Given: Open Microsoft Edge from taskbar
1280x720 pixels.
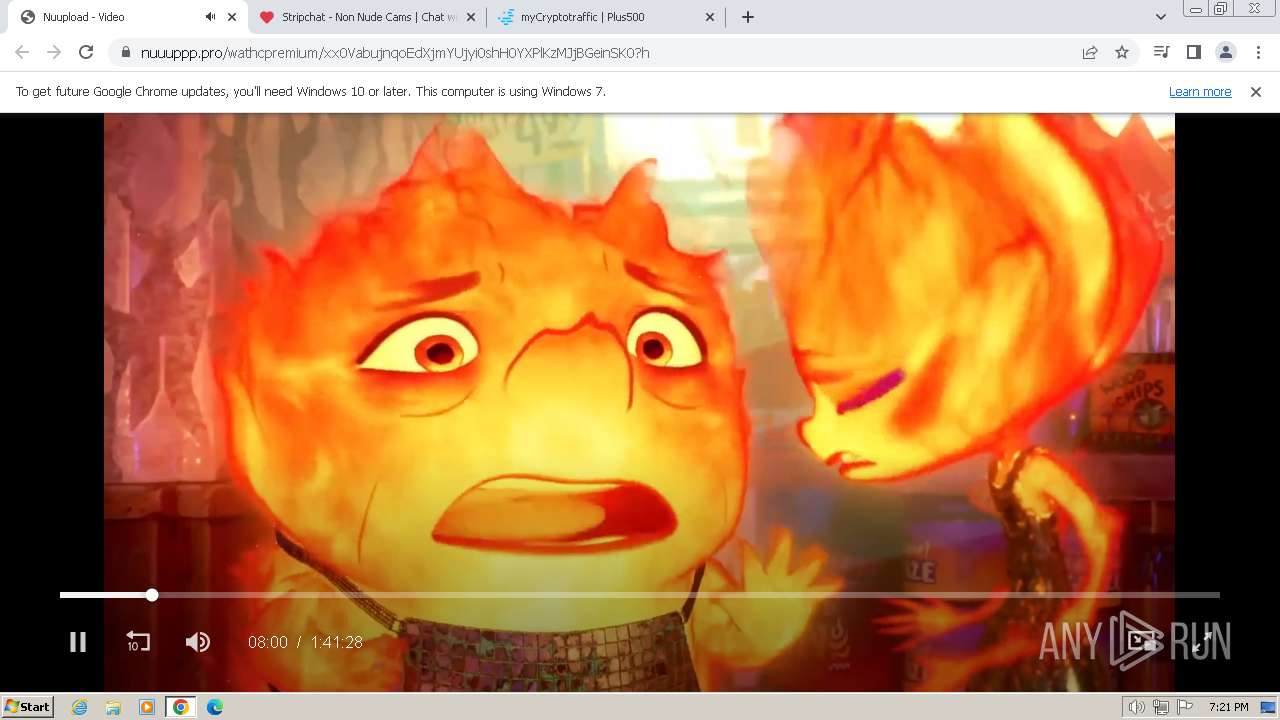Looking at the screenshot, I should [214, 707].
